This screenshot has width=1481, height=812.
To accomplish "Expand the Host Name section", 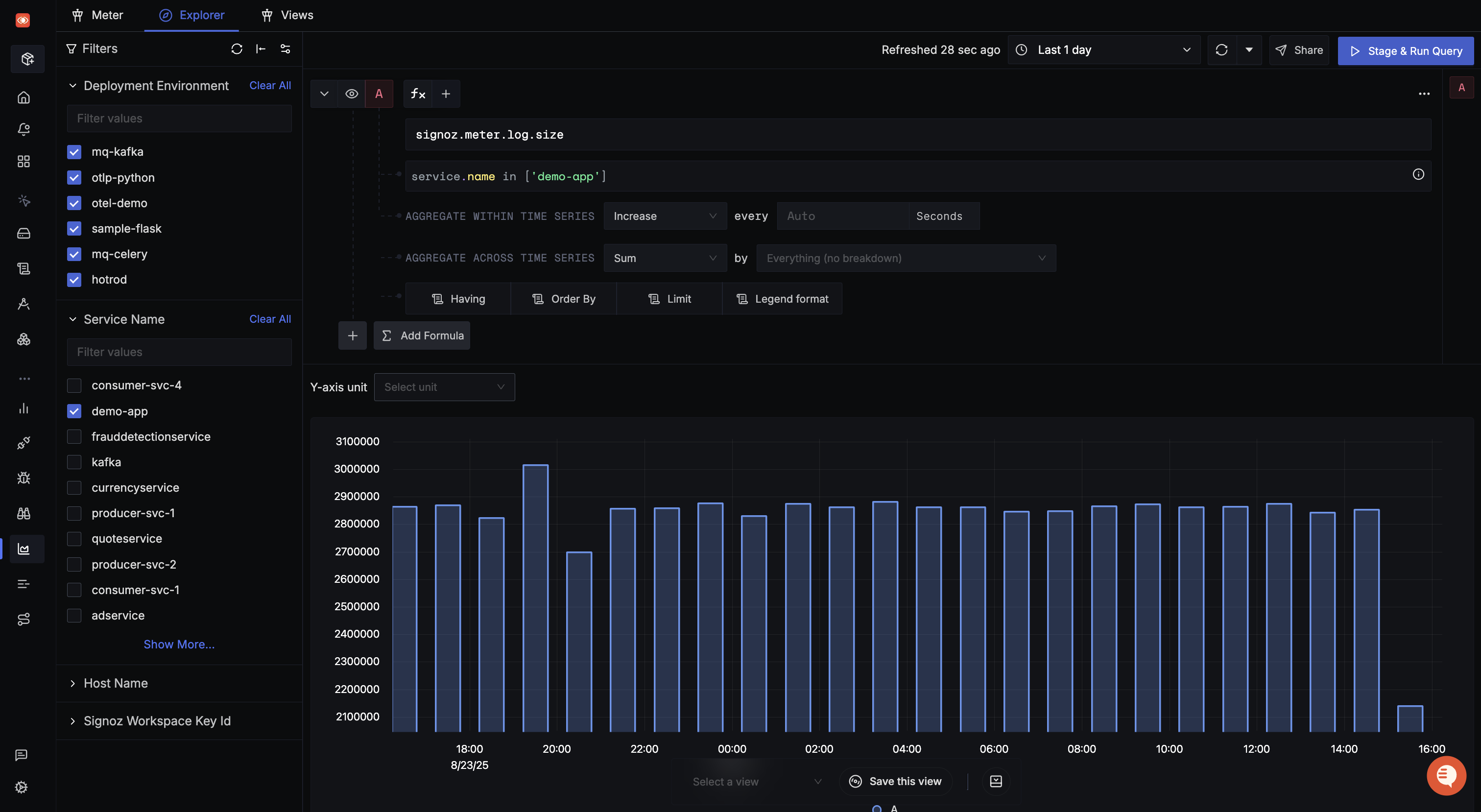I will click(x=72, y=683).
